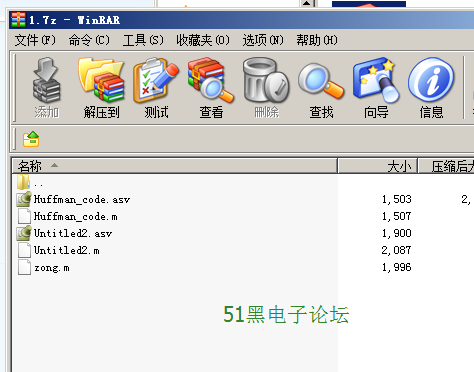
Task: Open the Help (帮助) menu
Action: (317, 40)
